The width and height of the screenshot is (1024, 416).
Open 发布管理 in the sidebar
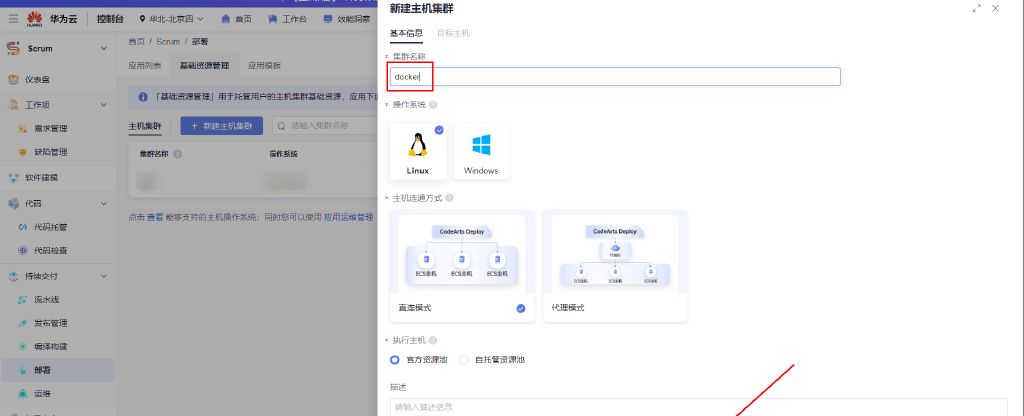(51, 323)
